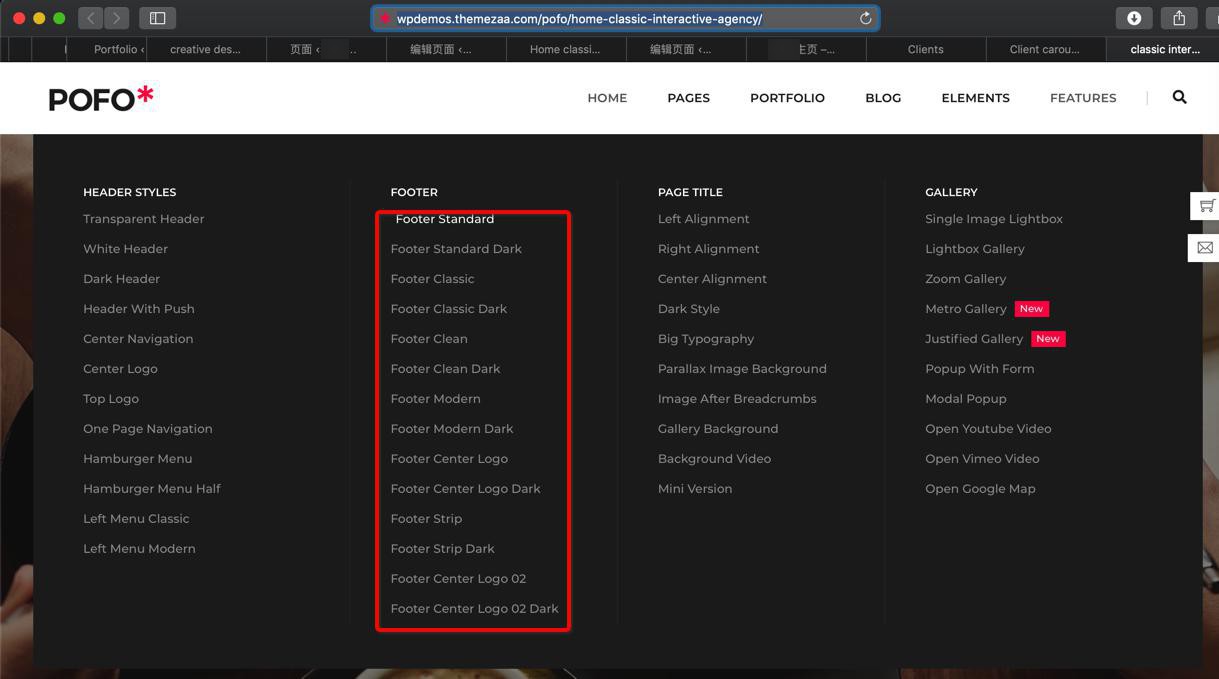Switch to the Home classi... tab
1219x679 pixels.
point(565,49)
